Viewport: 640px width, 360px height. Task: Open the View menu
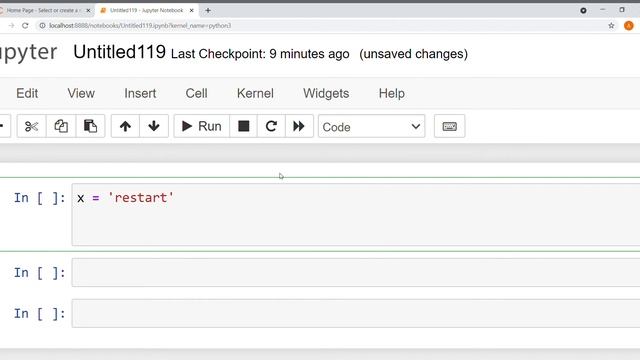point(81,93)
